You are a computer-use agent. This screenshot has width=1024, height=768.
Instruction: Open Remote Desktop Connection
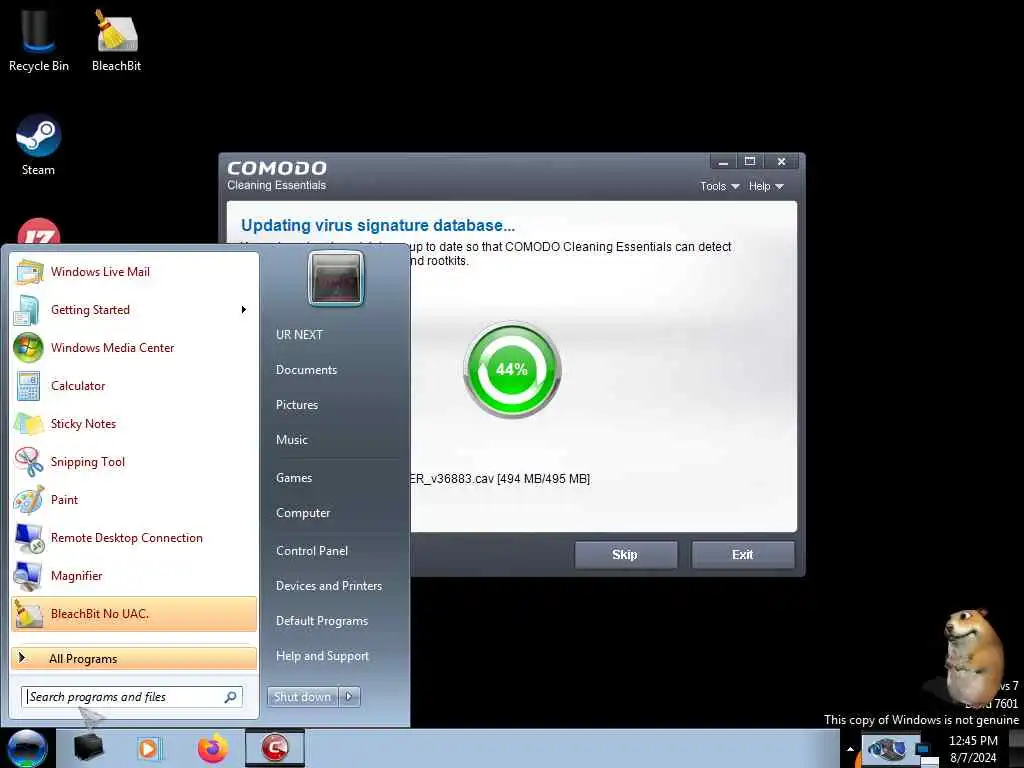(134, 537)
